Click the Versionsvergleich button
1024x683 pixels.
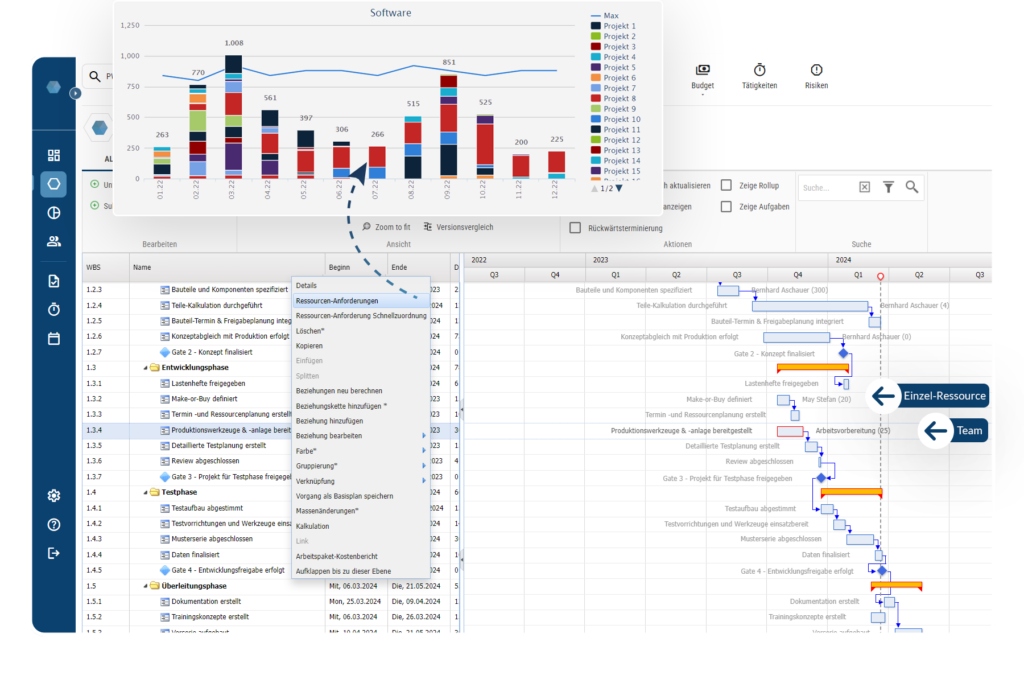458,227
